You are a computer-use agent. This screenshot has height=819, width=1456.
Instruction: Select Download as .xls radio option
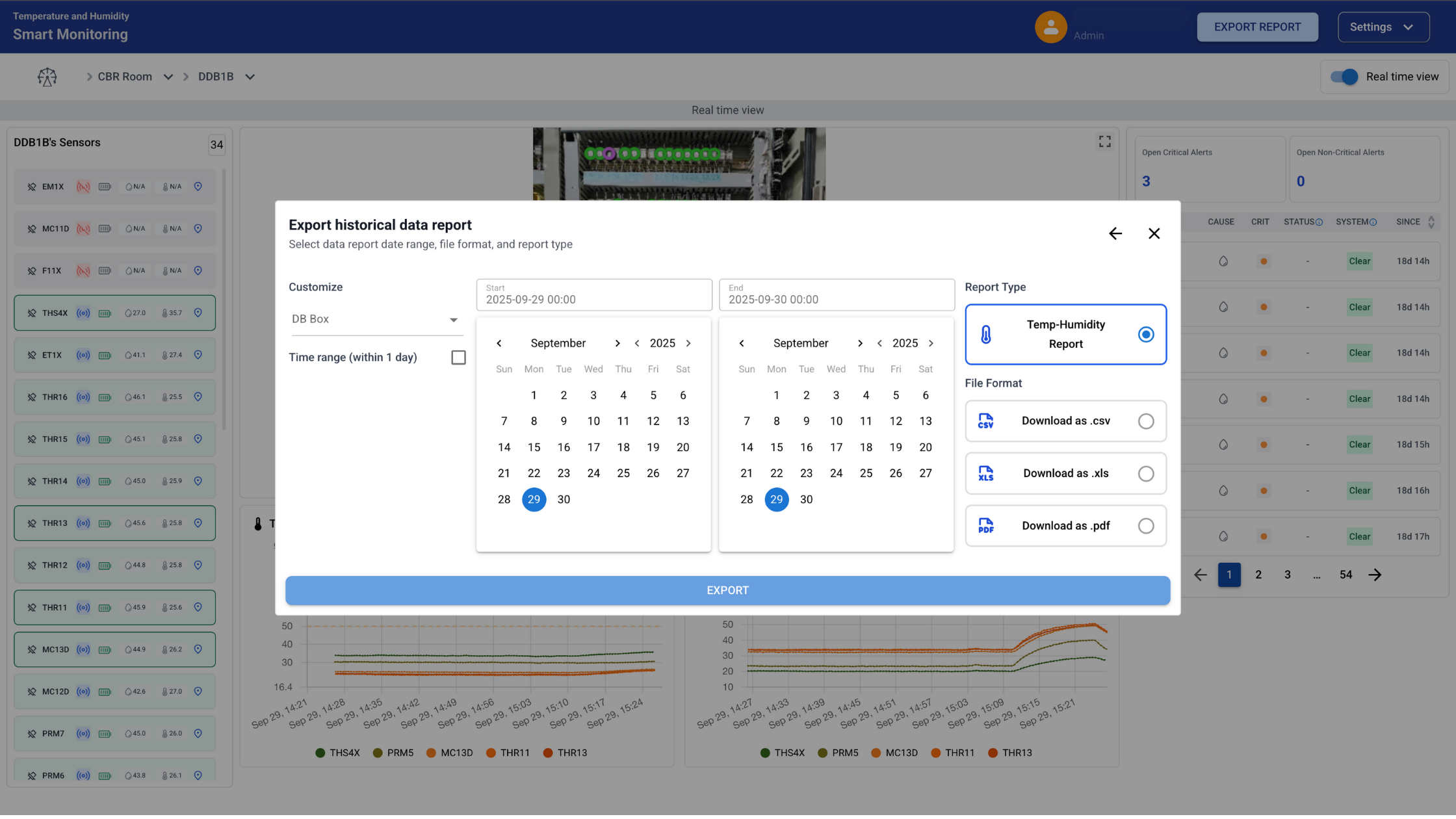pyautogui.click(x=1146, y=474)
